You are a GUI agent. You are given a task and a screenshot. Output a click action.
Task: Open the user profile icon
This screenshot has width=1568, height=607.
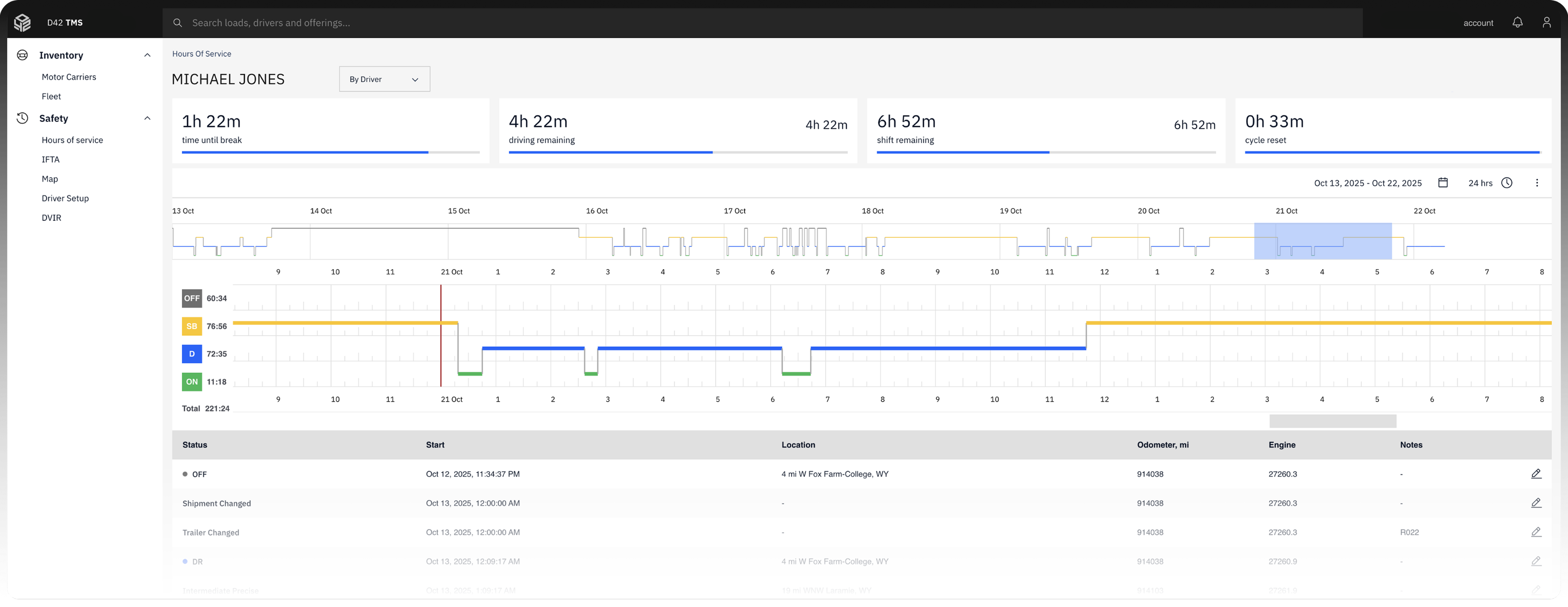click(x=1546, y=23)
